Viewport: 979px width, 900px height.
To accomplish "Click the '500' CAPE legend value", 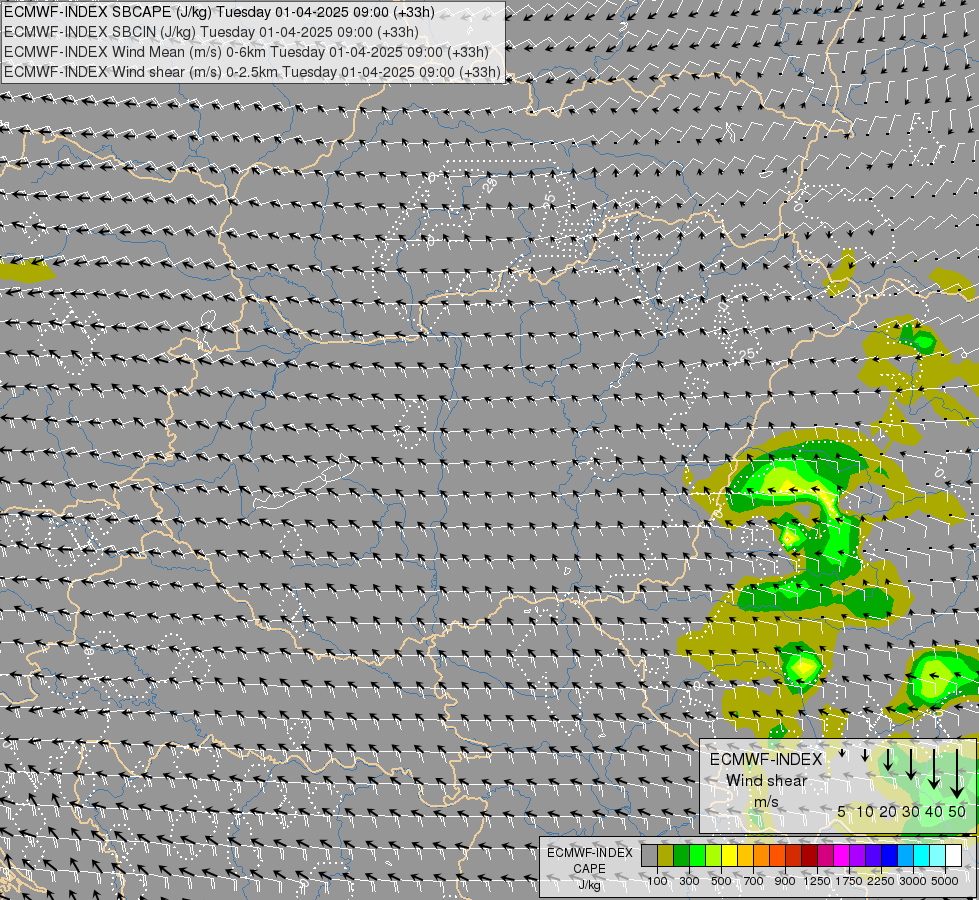I will click(721, 881).
